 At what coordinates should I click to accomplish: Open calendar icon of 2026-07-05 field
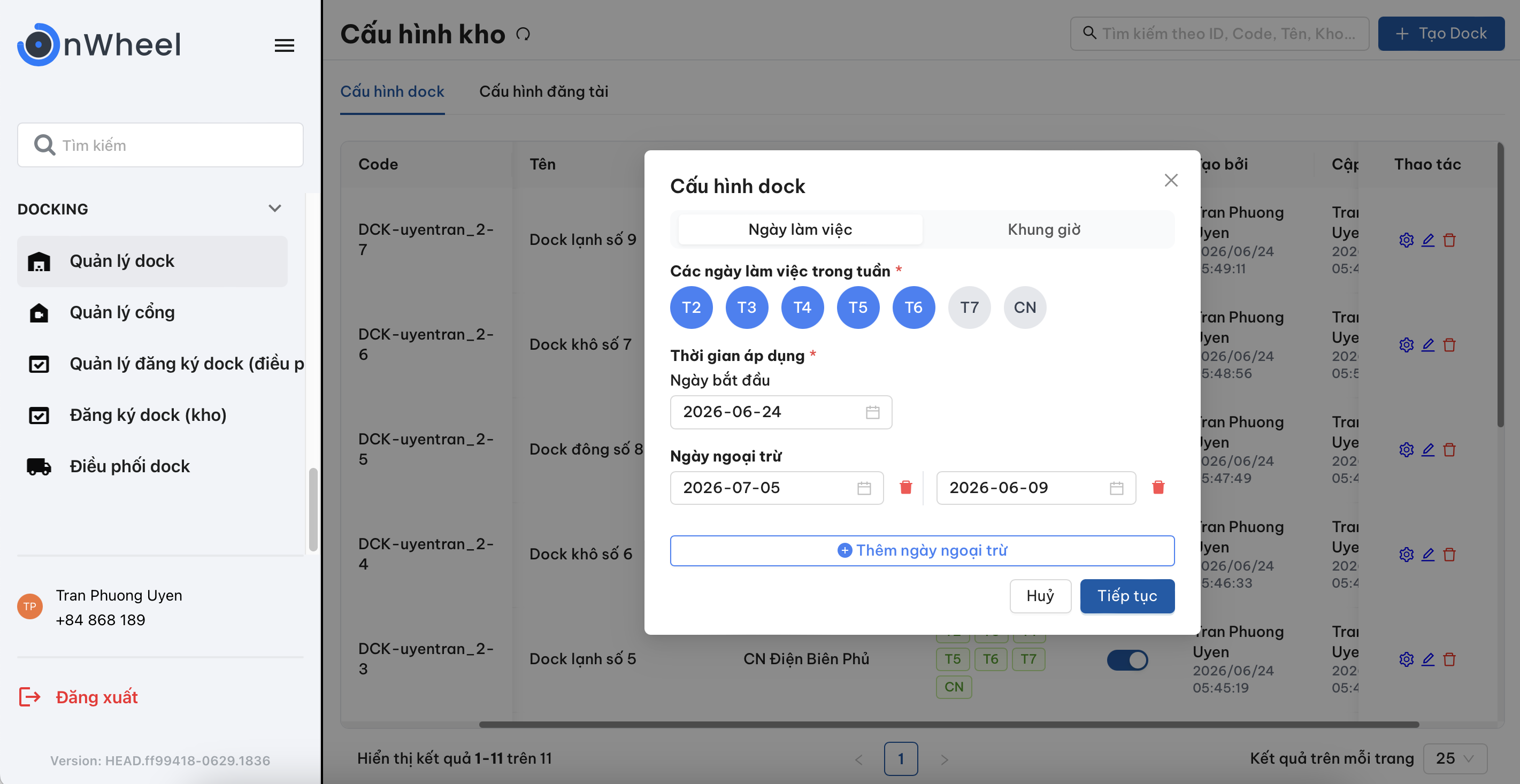(x=864, y=488)
